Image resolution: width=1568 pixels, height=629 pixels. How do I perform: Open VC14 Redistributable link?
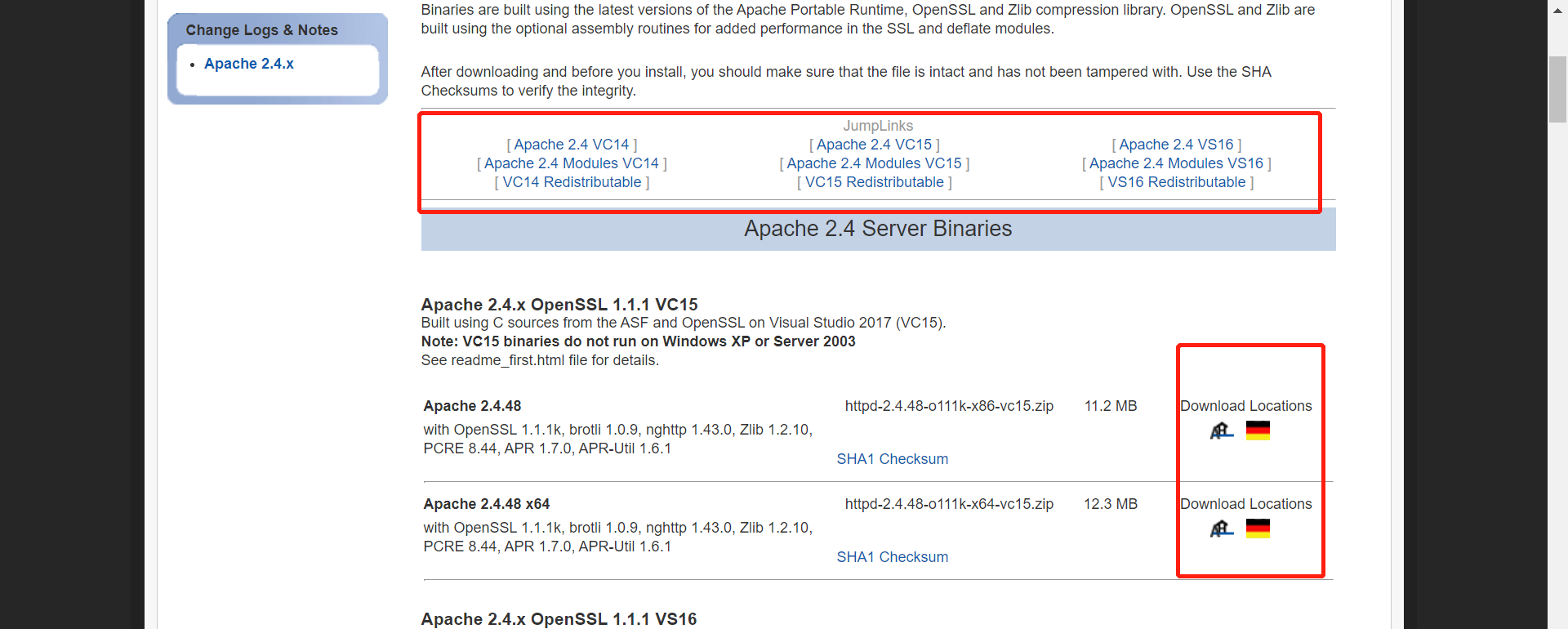(572, 182)
